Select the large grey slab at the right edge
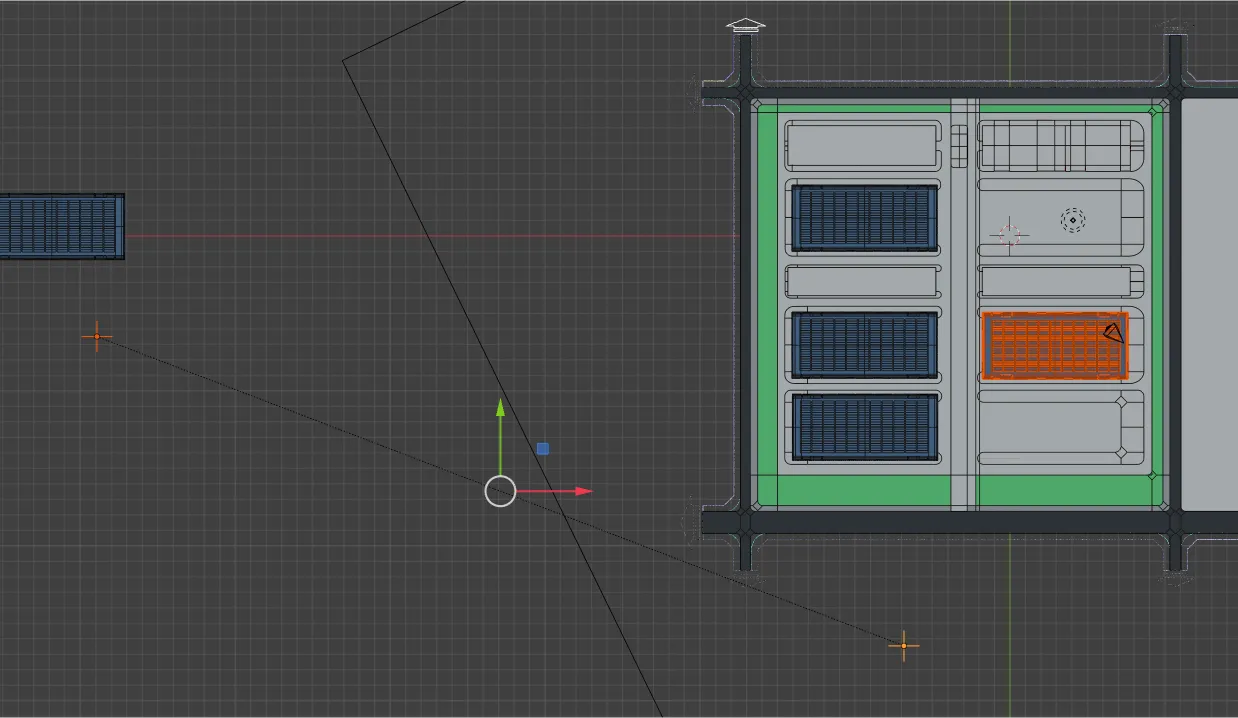1238x718 pixels. click(x=1210, y=300)
